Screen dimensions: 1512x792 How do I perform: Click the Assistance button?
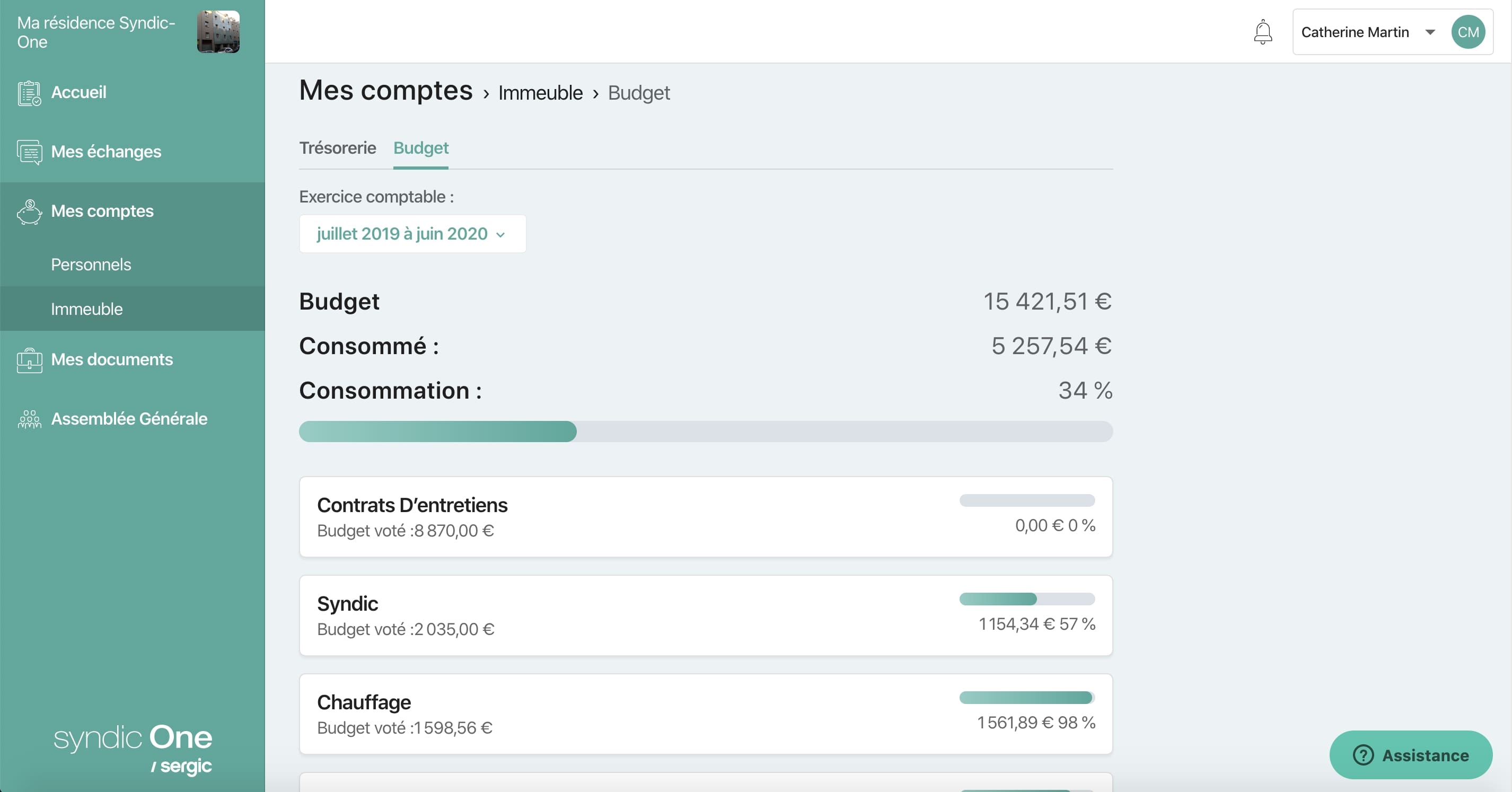click(x=1411, y=755)
